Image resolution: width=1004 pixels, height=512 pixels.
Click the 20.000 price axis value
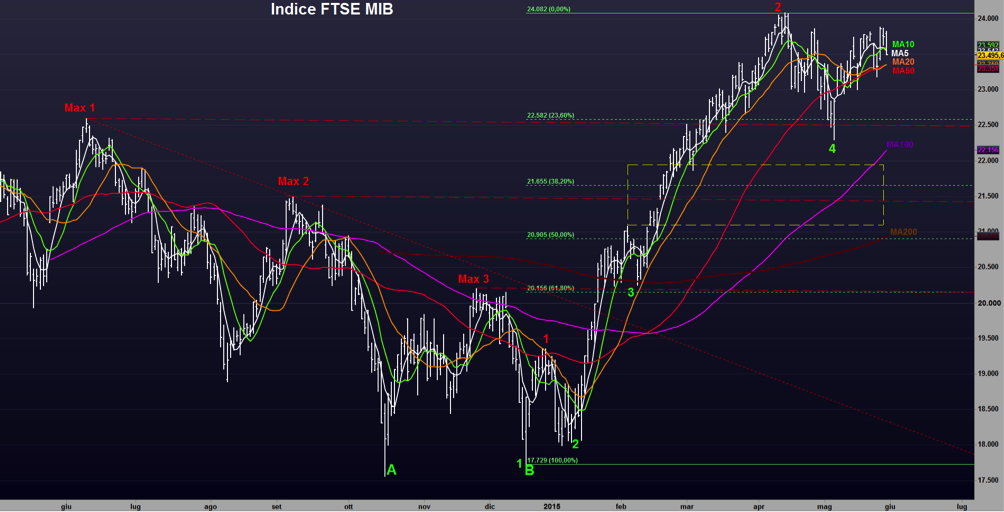[987, 303]
